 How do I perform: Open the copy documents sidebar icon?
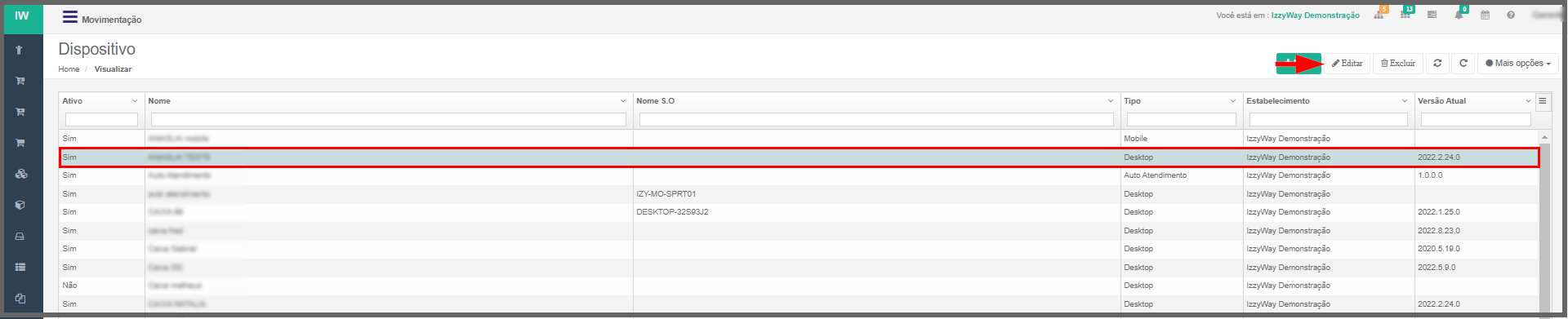[20, 298]
